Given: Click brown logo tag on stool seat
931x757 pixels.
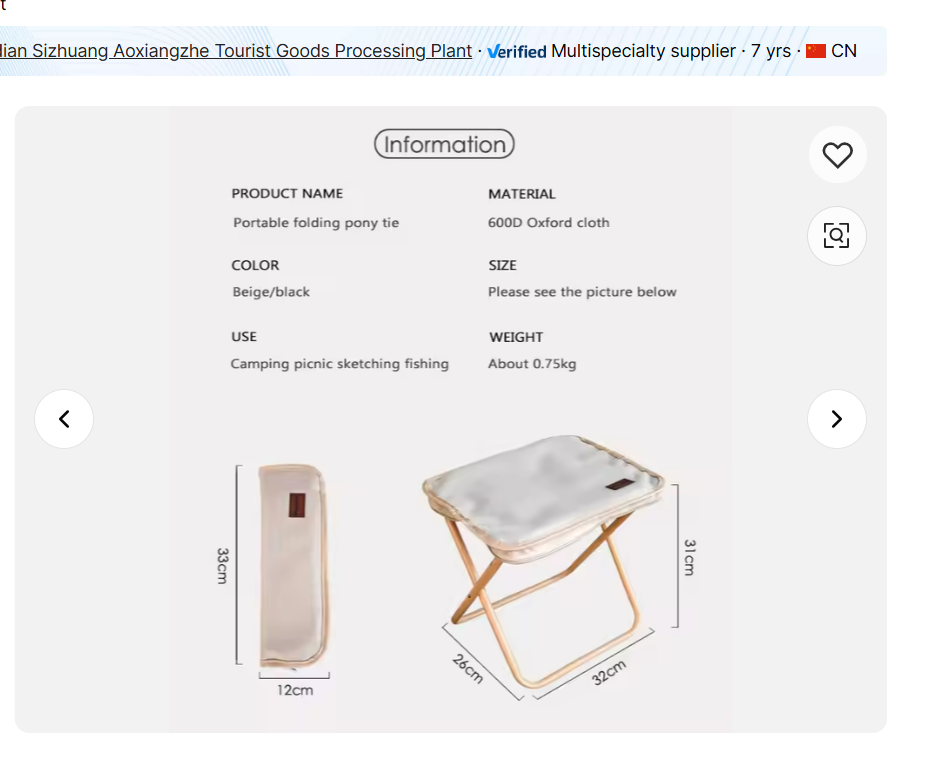Looking at the screenshot, I should (x=616, y=487).
